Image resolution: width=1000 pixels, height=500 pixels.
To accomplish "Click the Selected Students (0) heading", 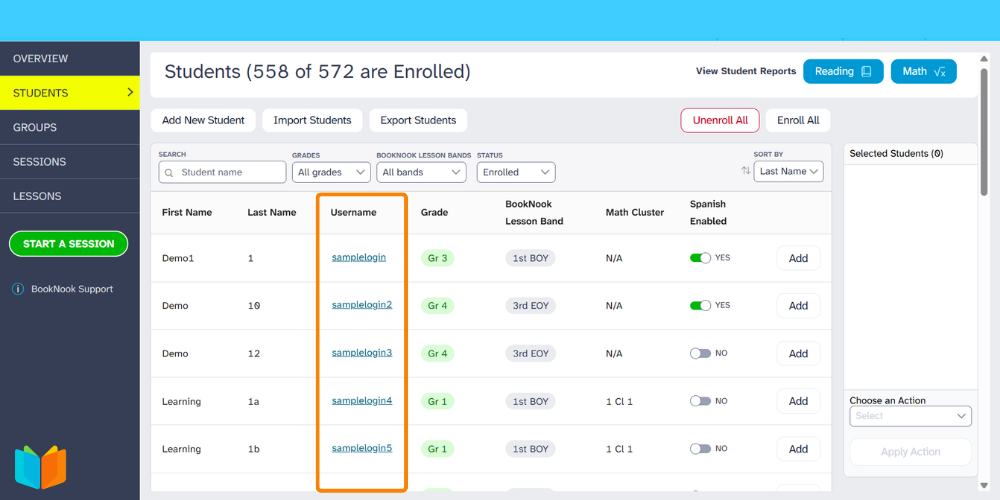I will tap(896, 154).
